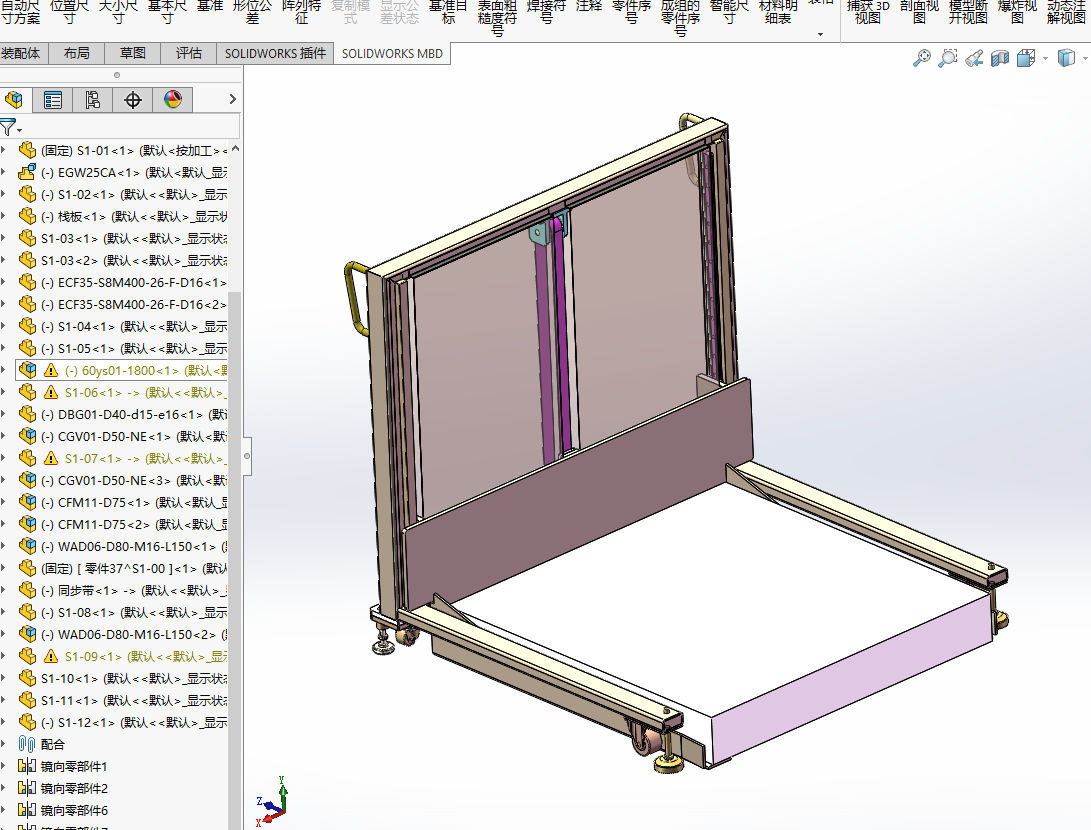Click the warning icon on S1-06<1>
Viewport: 1091px width, 830px height.
pos(51,392)
